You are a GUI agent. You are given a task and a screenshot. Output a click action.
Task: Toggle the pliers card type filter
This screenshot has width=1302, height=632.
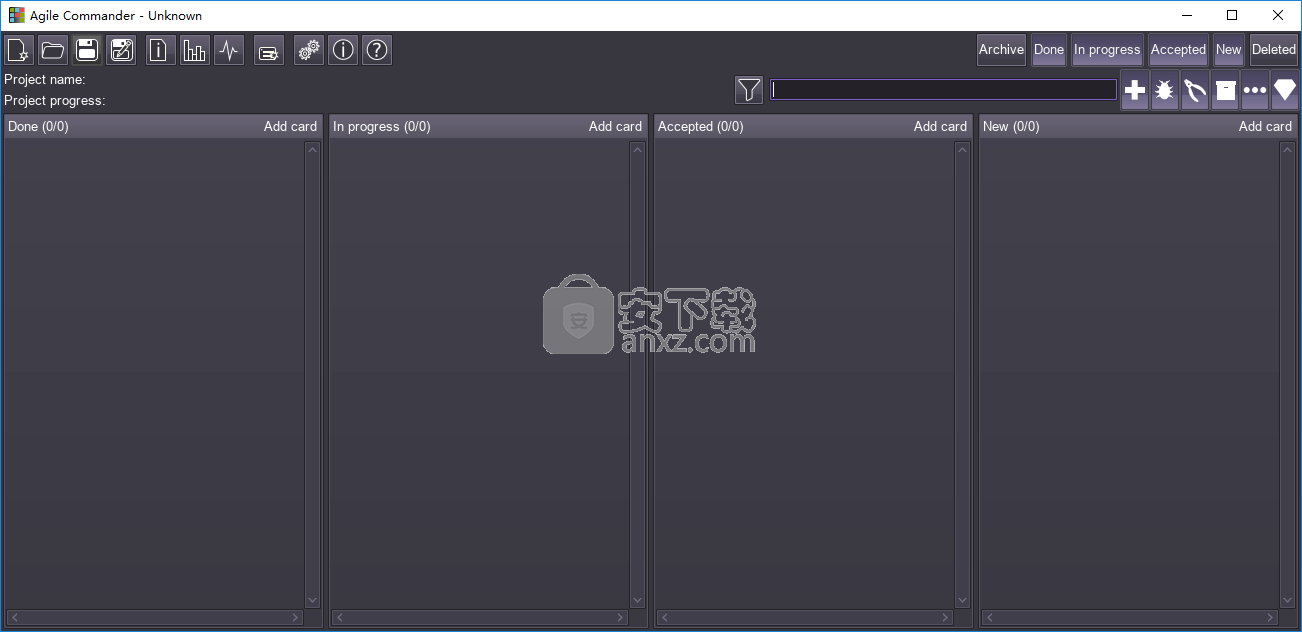click(x=1195, y=90)
